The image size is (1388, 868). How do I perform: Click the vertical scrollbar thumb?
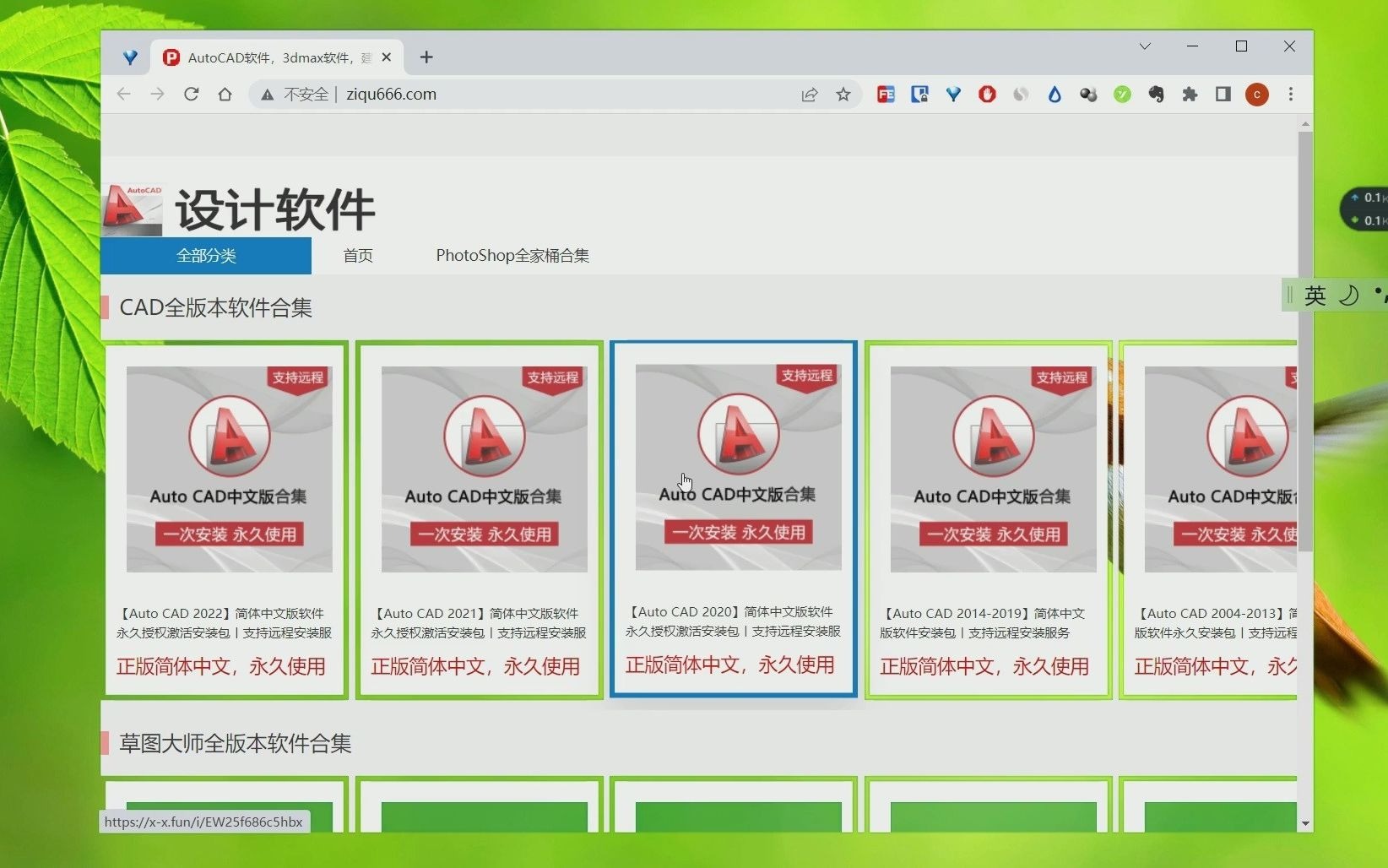click(x=1305, y=342)
